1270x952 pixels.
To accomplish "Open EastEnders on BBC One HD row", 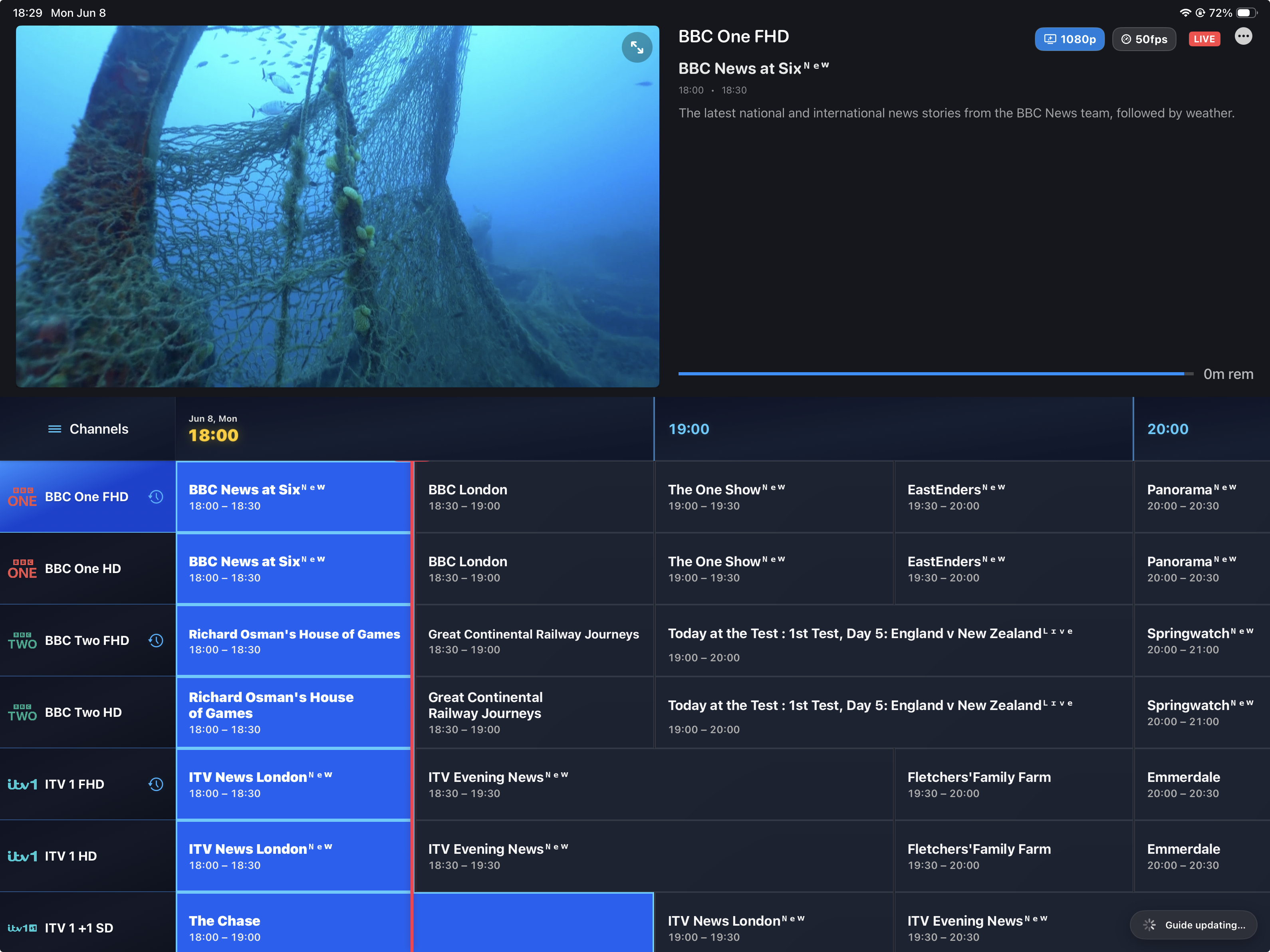I will [1013, 568].
